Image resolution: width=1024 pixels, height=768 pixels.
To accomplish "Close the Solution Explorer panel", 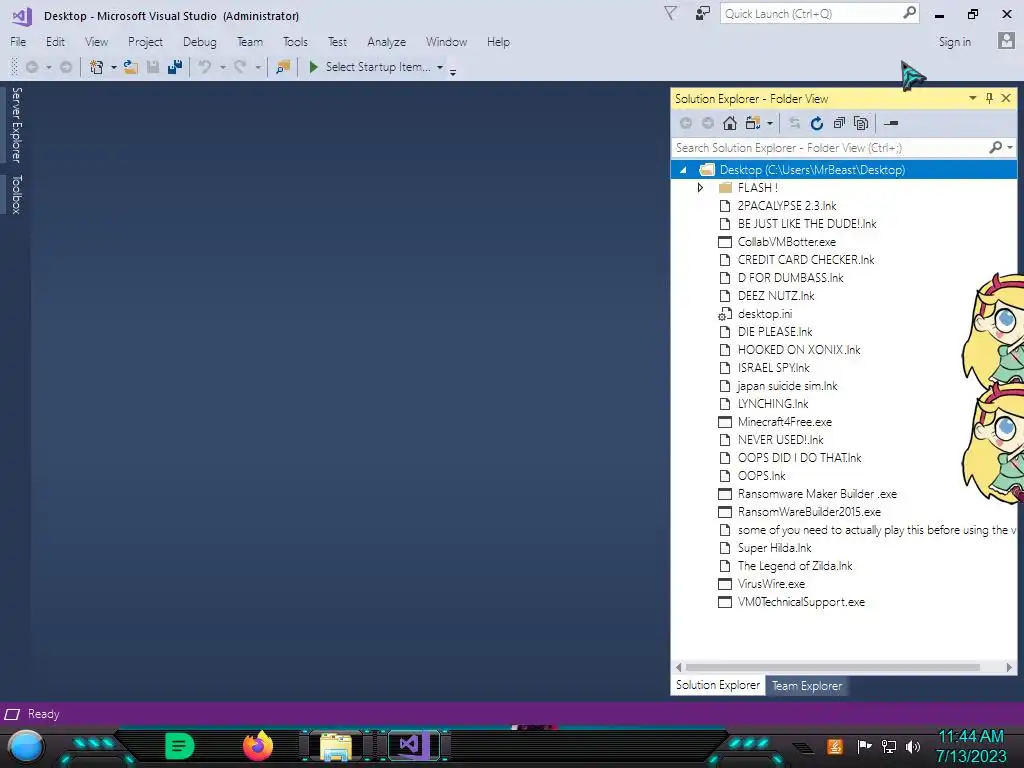I will (x=1006, y=98).
